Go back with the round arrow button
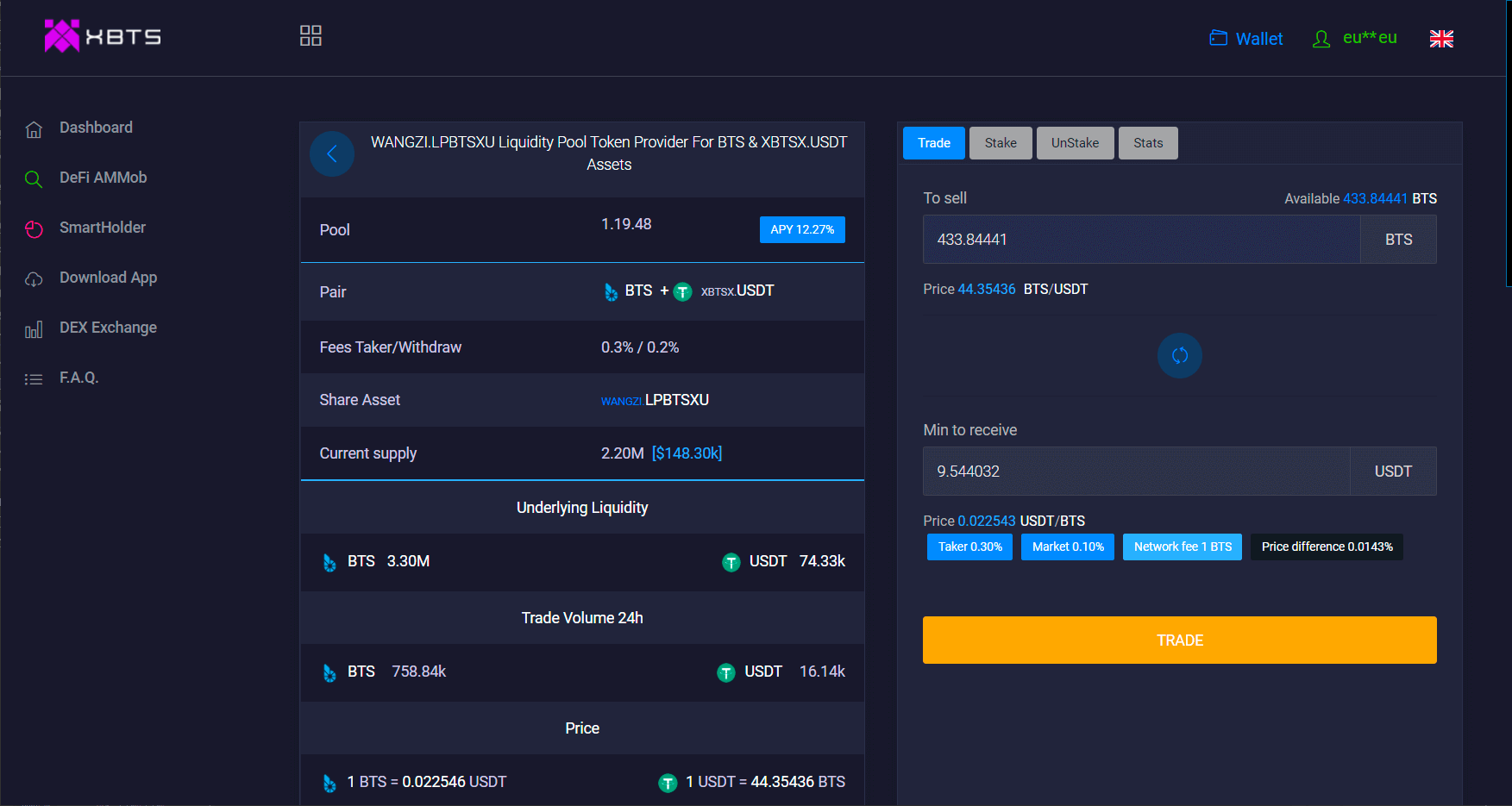 tap(332, 153)
